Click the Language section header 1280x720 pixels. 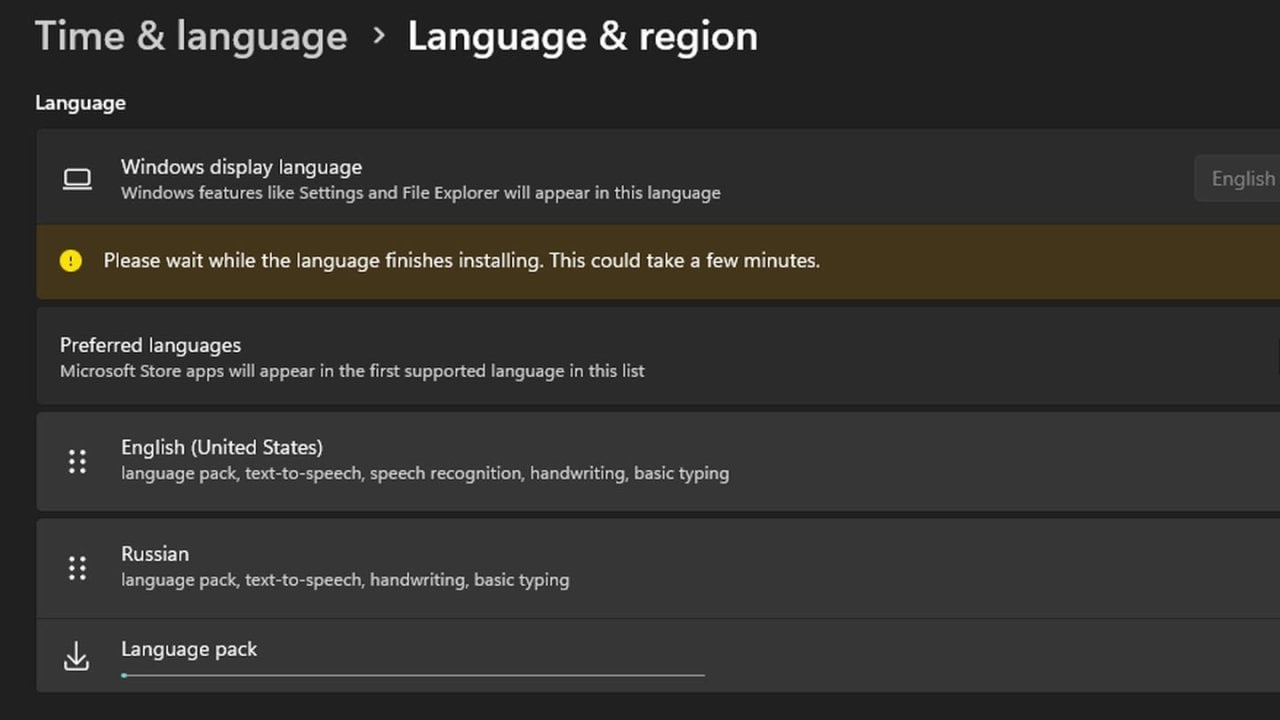(80, 103)
